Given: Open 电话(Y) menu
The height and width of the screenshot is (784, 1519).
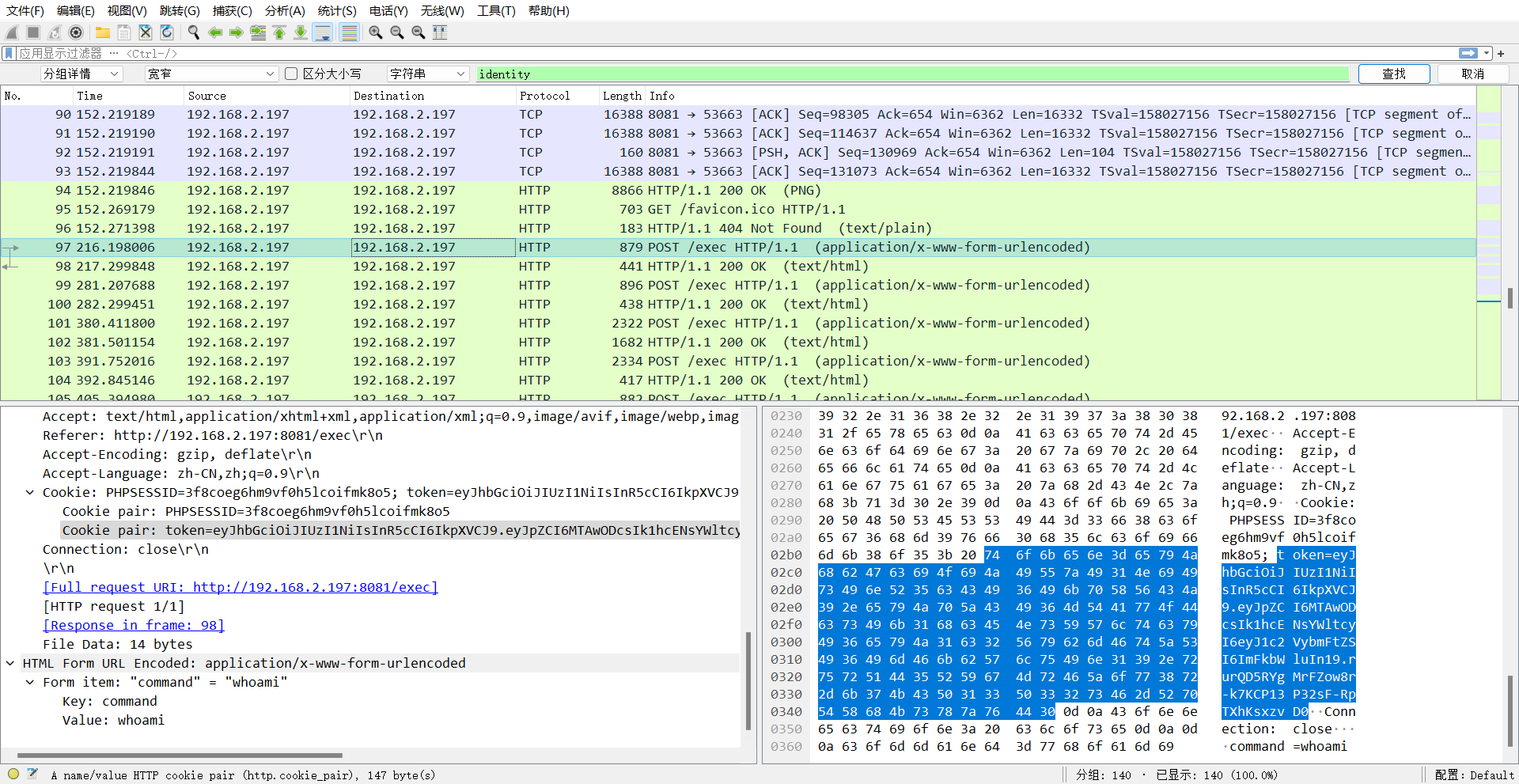Looking at the screenshot, I should pyautogui.click(x=388, y=11).
